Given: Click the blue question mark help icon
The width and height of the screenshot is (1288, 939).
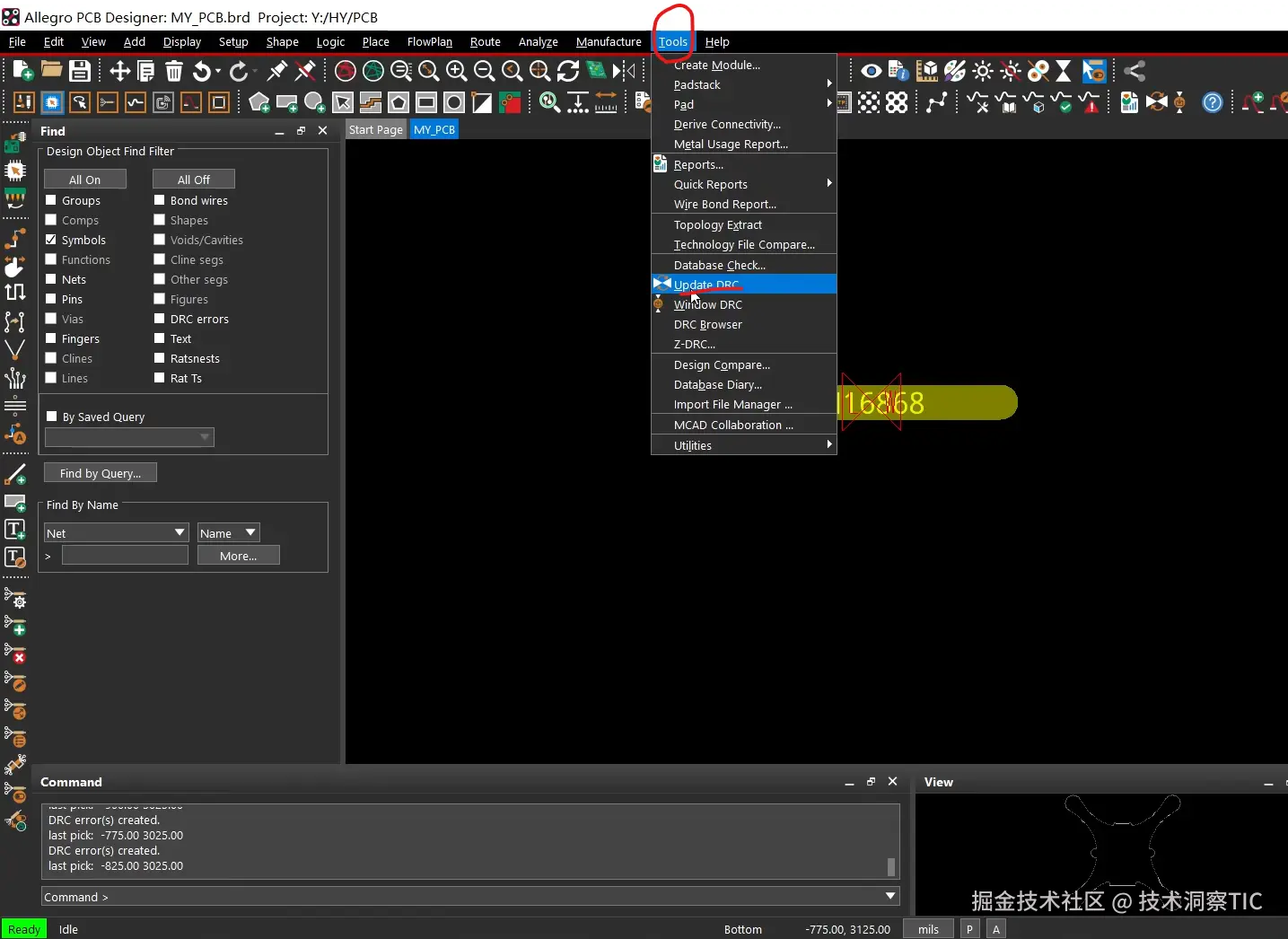Looking at the screenshot, I should point(1213,102).
